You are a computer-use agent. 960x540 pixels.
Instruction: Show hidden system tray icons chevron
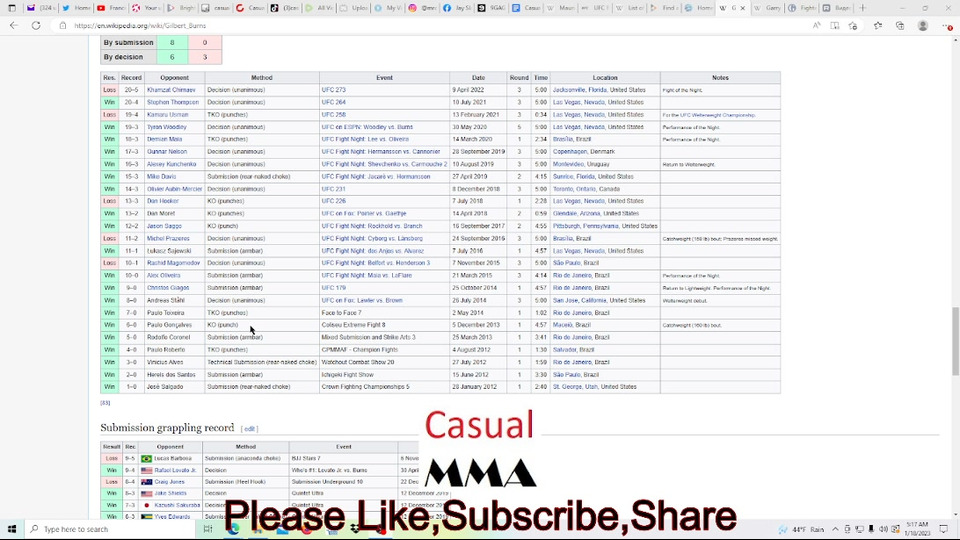(835, 529)
